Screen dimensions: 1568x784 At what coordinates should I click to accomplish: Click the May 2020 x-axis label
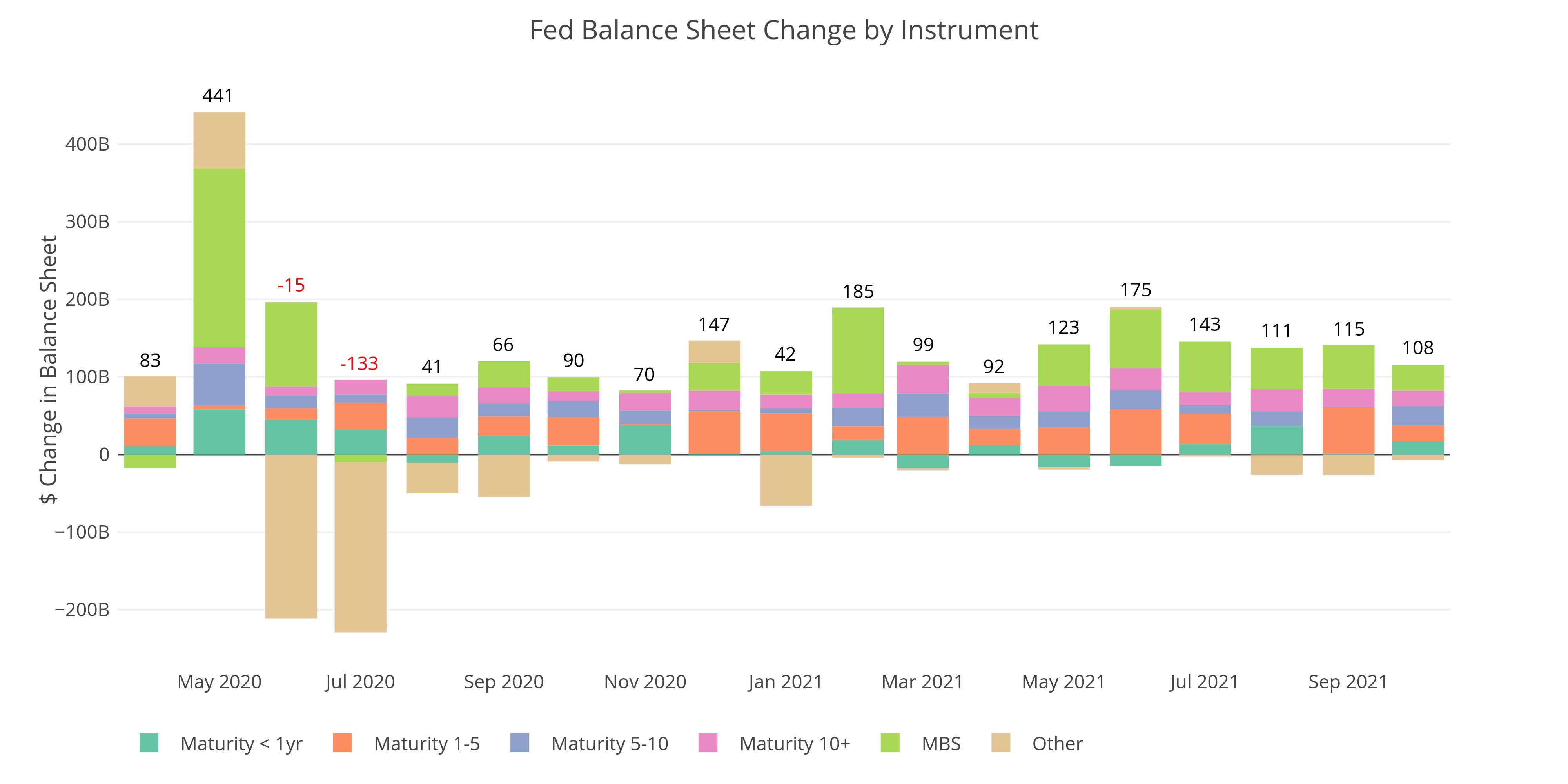pyautogui.click(x=219, y=682)
